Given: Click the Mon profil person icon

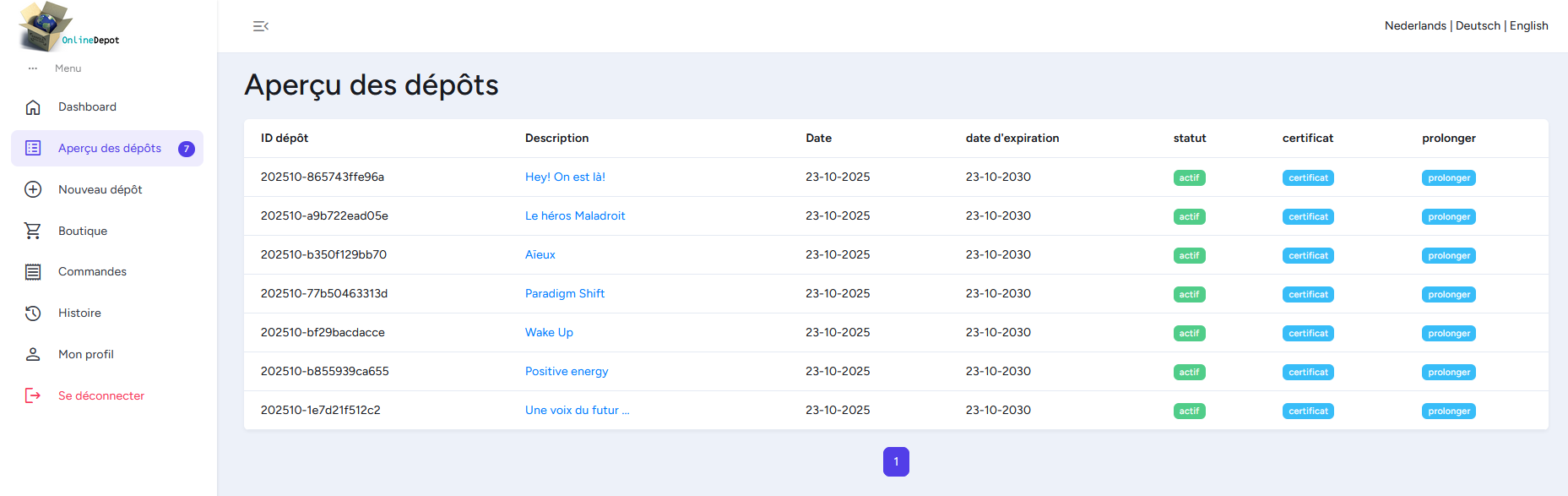Looking at the screenshot, I should (33, 355).
